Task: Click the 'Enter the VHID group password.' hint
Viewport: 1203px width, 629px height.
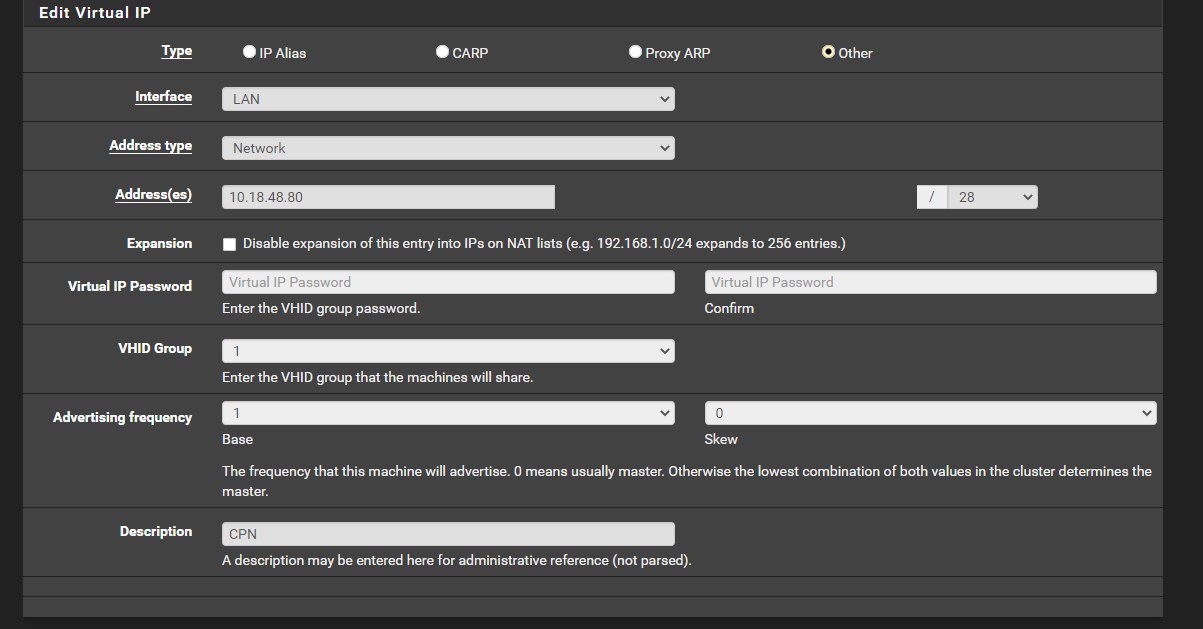Action: point(321,308)
